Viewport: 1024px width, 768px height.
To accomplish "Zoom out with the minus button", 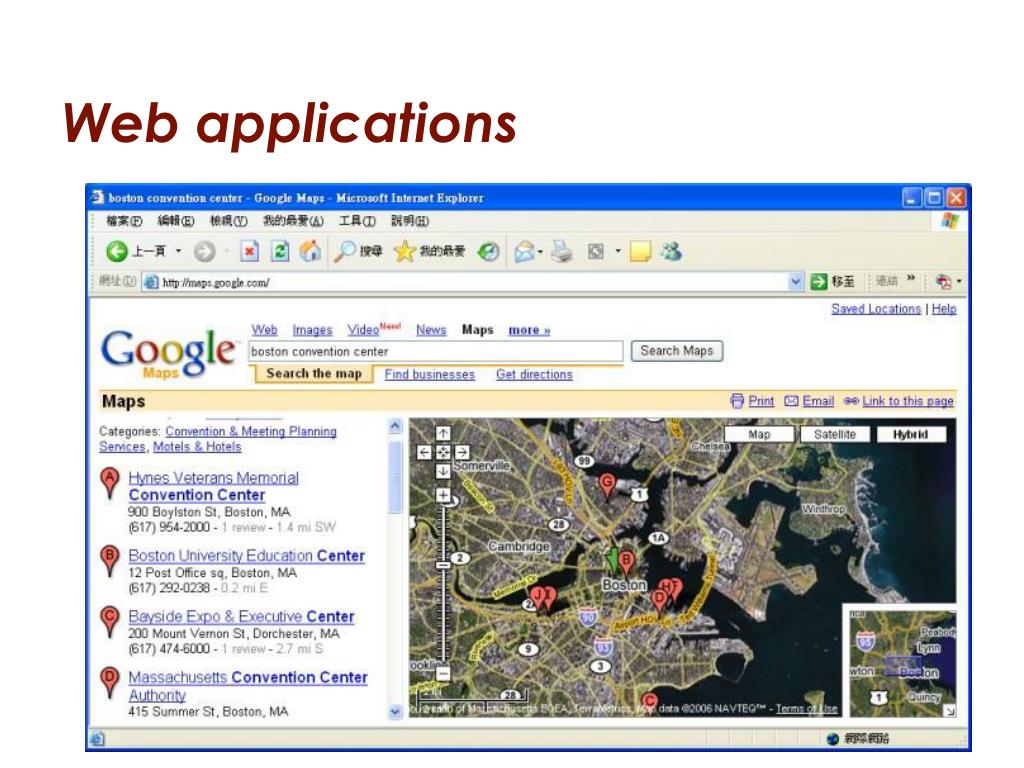I will click(x=443, y=673).
